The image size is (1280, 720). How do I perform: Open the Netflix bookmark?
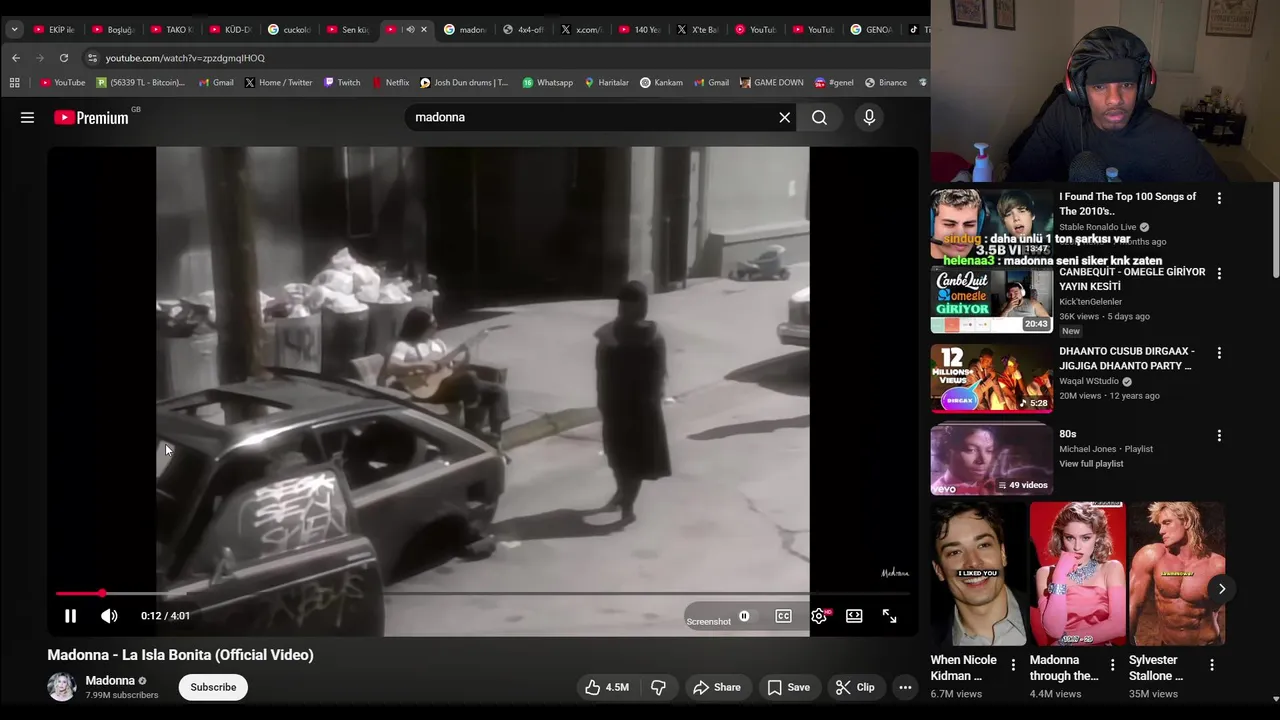click(391, 83)
